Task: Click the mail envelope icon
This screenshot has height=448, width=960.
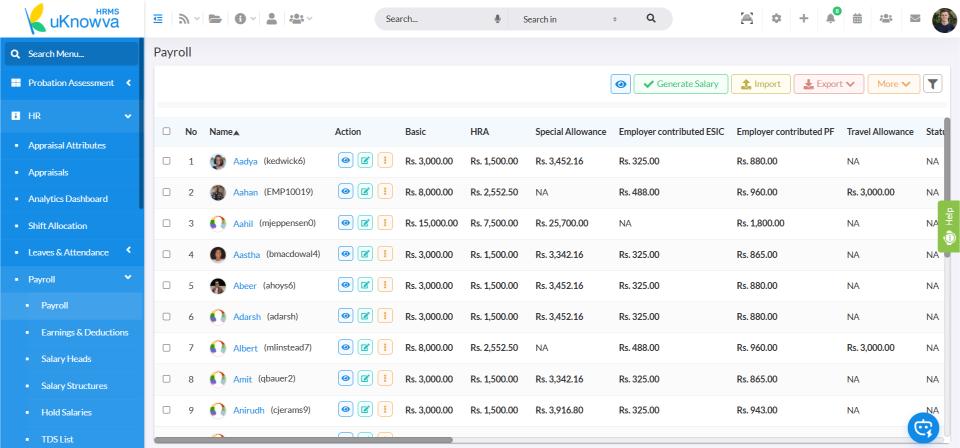Action: pos(913,19)
